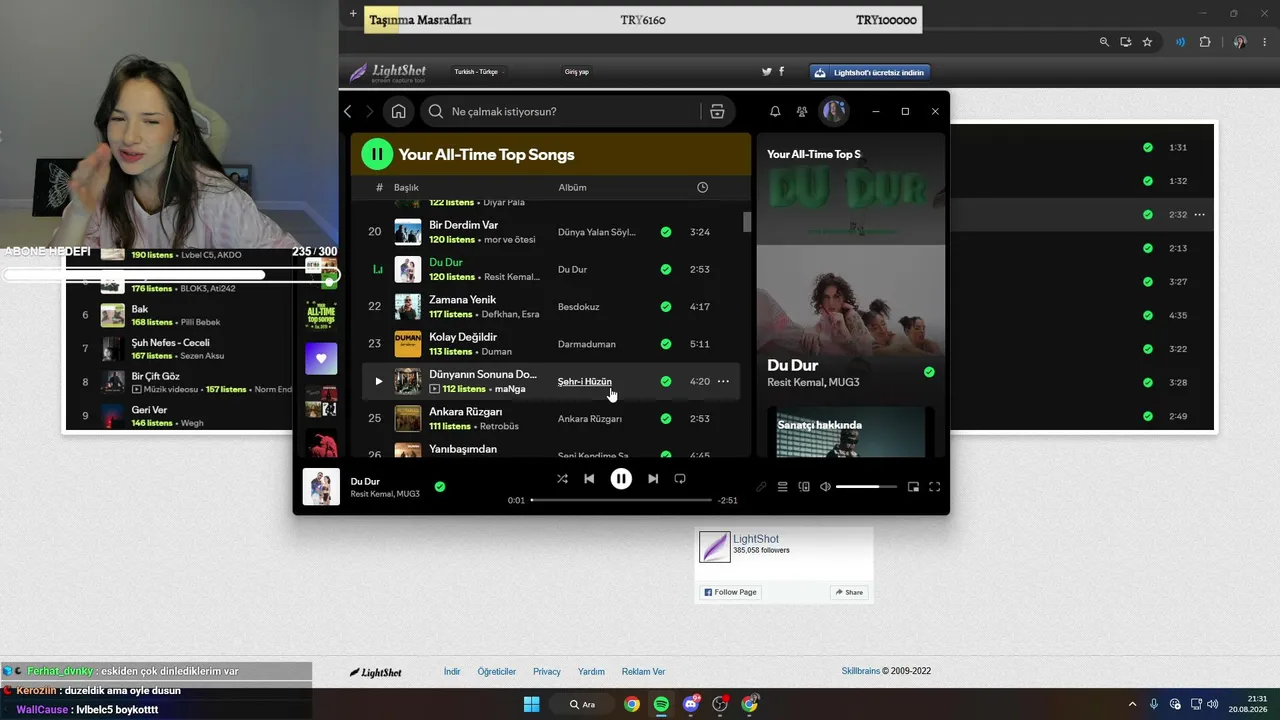
Task: Go back in Spotify navigation
Action: click(x=348, y=112)
